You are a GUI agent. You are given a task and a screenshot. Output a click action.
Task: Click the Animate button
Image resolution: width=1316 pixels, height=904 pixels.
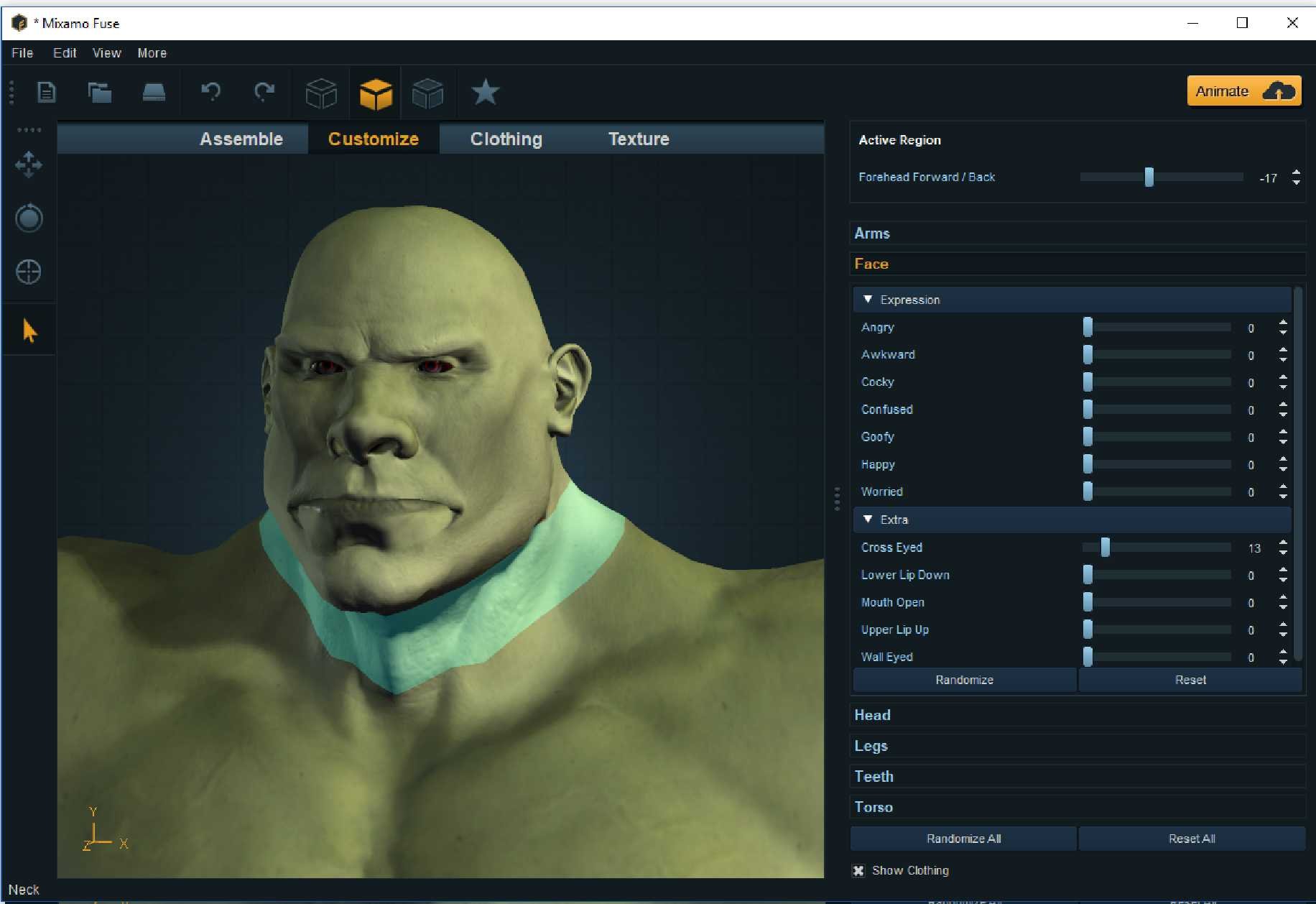pos(1244,91)
